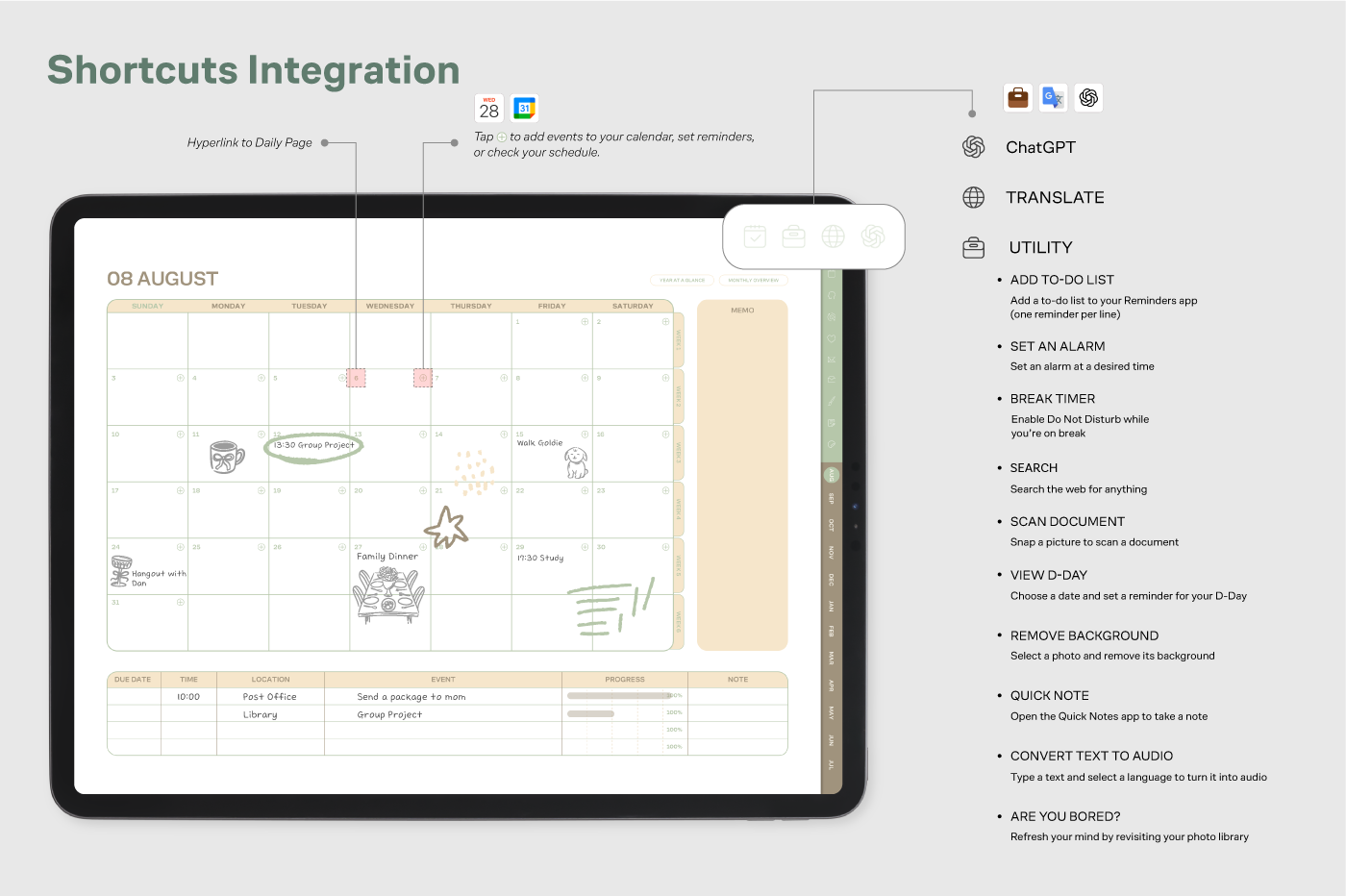
Task: Click inside the MEMO notes area
Action: click(742, 481)
